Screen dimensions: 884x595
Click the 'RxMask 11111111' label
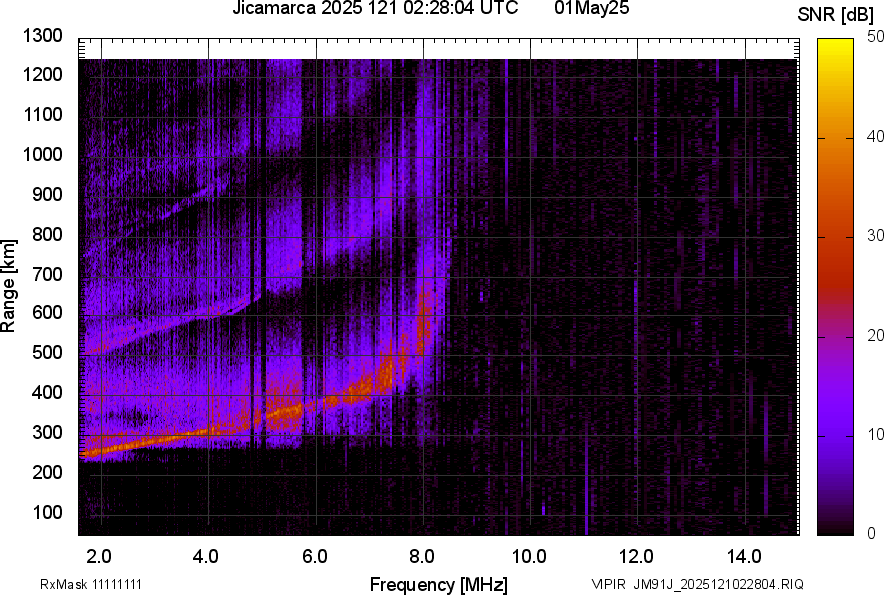coord(91,584)
